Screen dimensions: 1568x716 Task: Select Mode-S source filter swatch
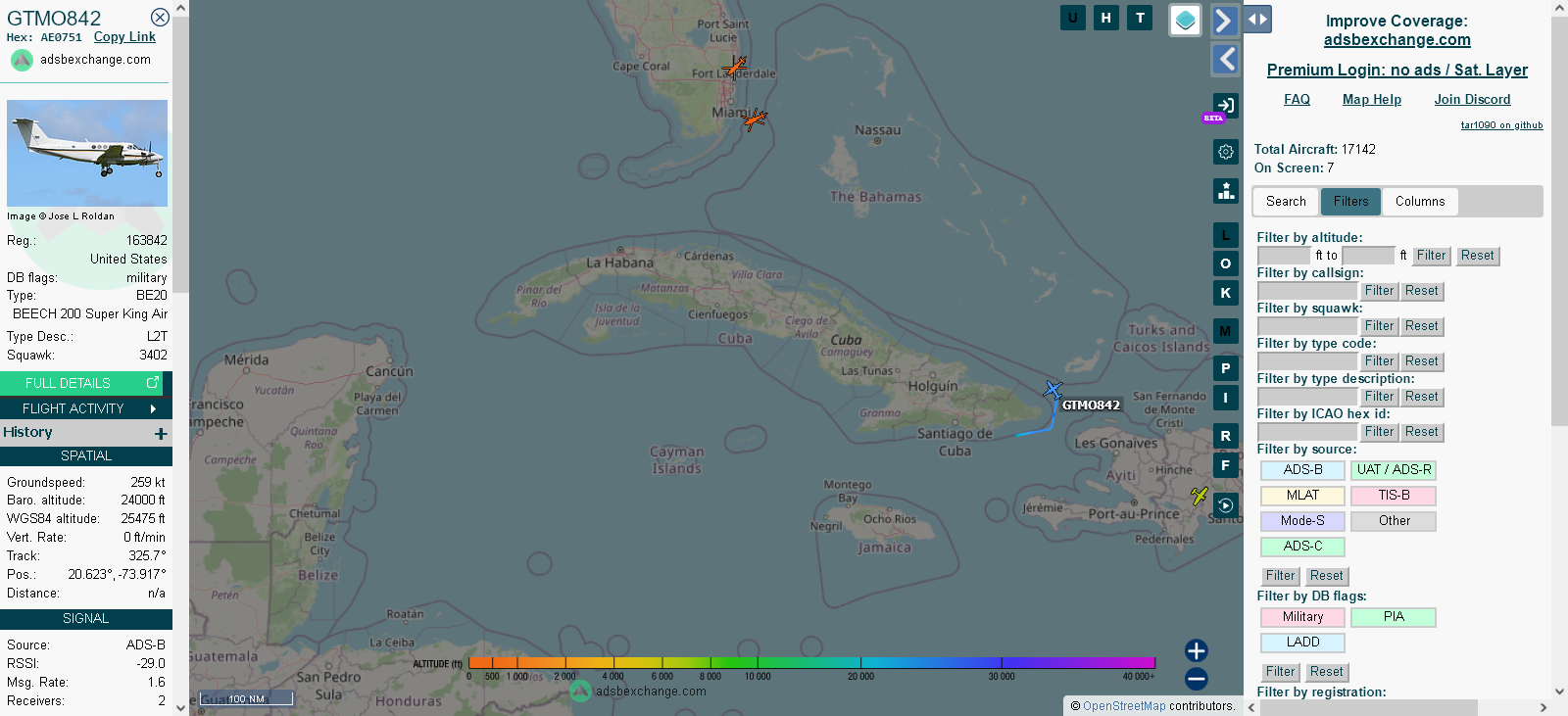coord(1302,521)
